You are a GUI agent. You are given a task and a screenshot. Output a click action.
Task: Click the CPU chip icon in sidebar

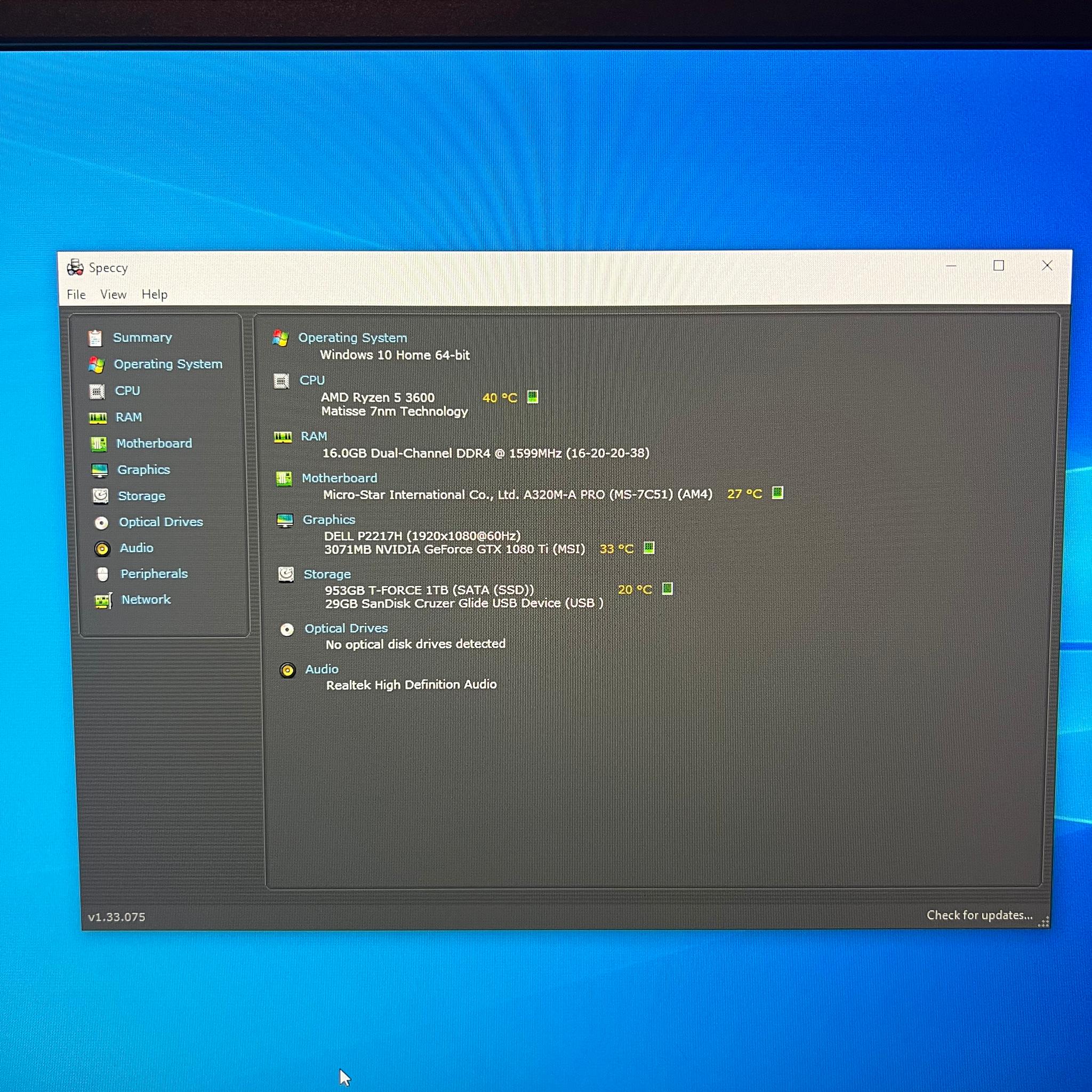97,391
